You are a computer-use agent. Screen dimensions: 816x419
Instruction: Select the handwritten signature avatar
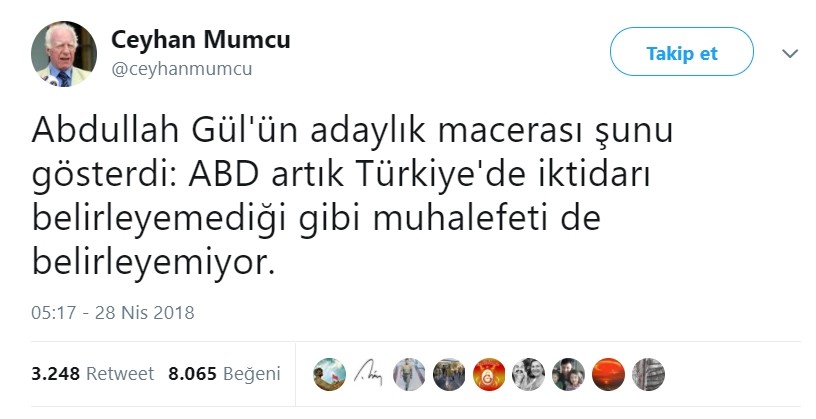click(370, 373)
